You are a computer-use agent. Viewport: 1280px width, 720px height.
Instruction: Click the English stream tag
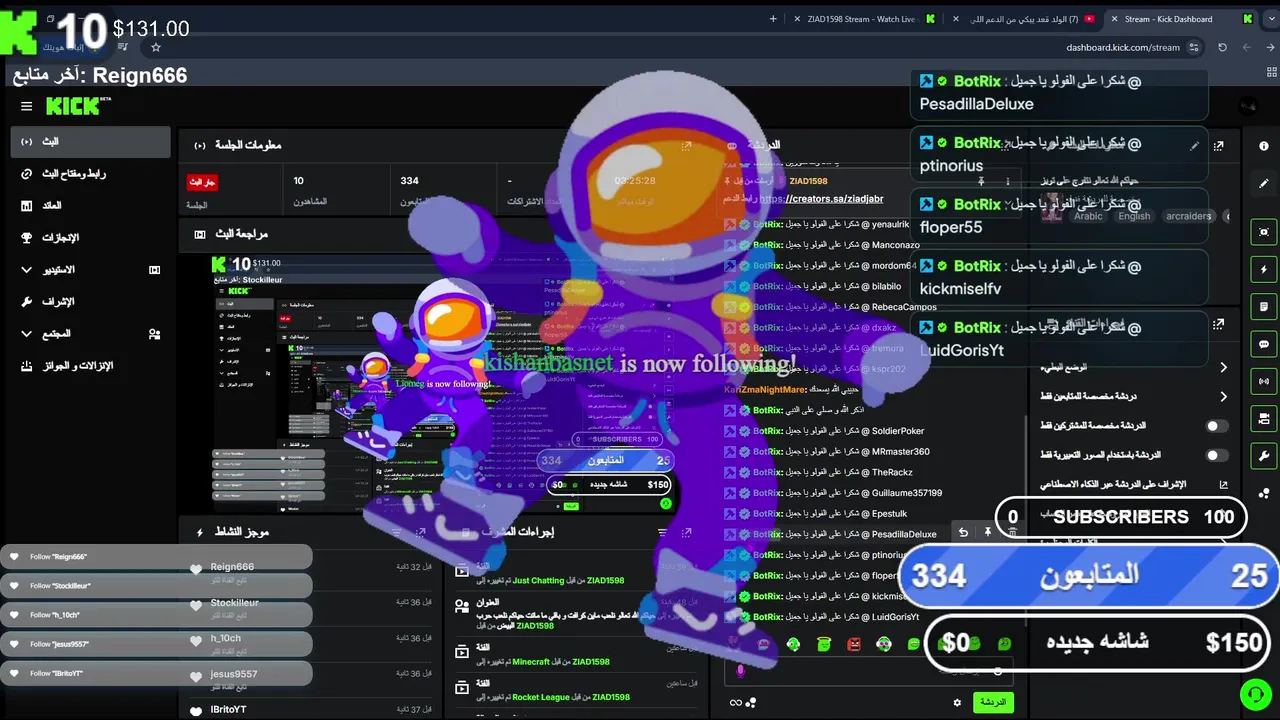click(x=1134, y=216)
